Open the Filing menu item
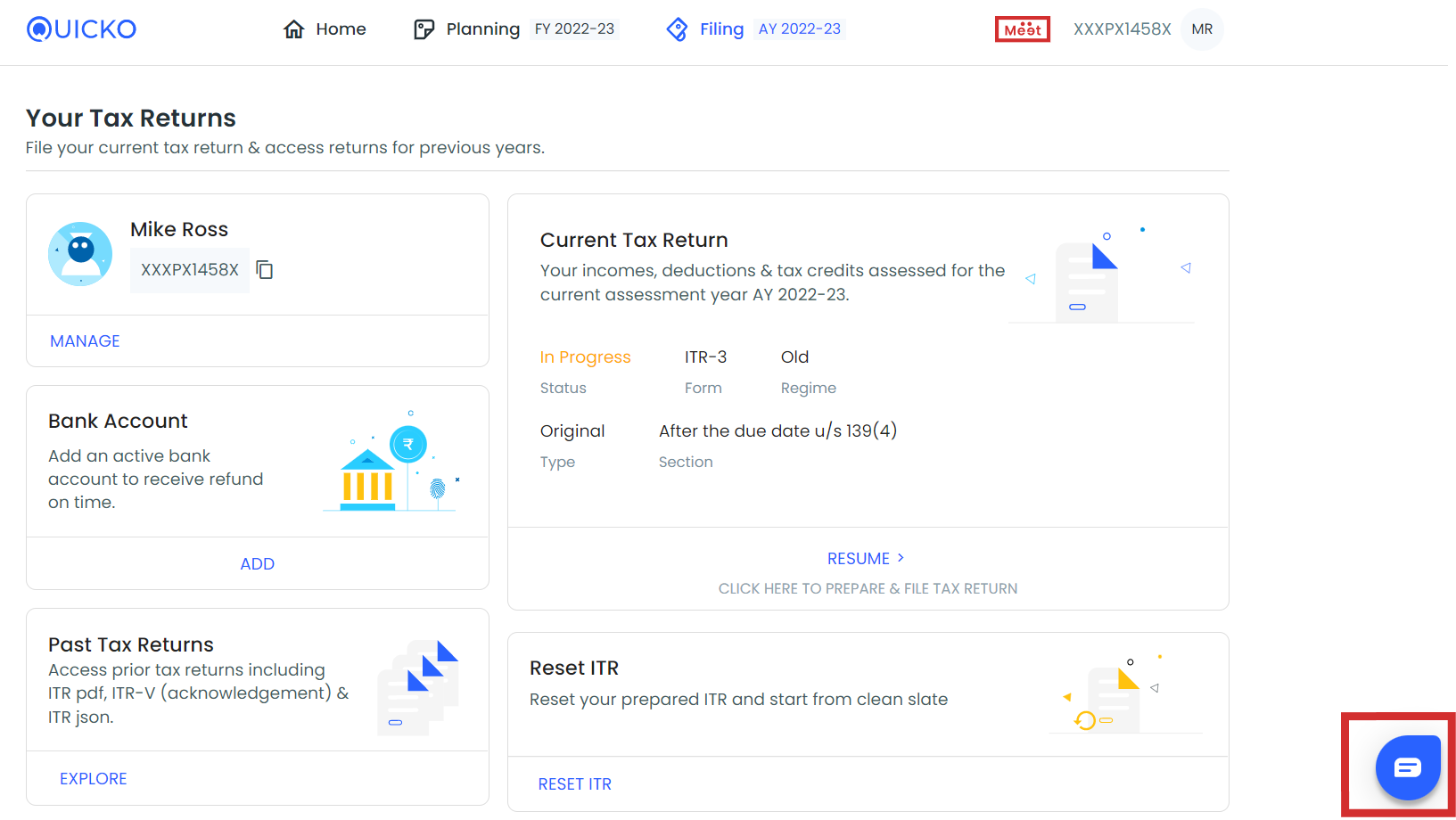1456x820 pixels. [x=721, y=29]
